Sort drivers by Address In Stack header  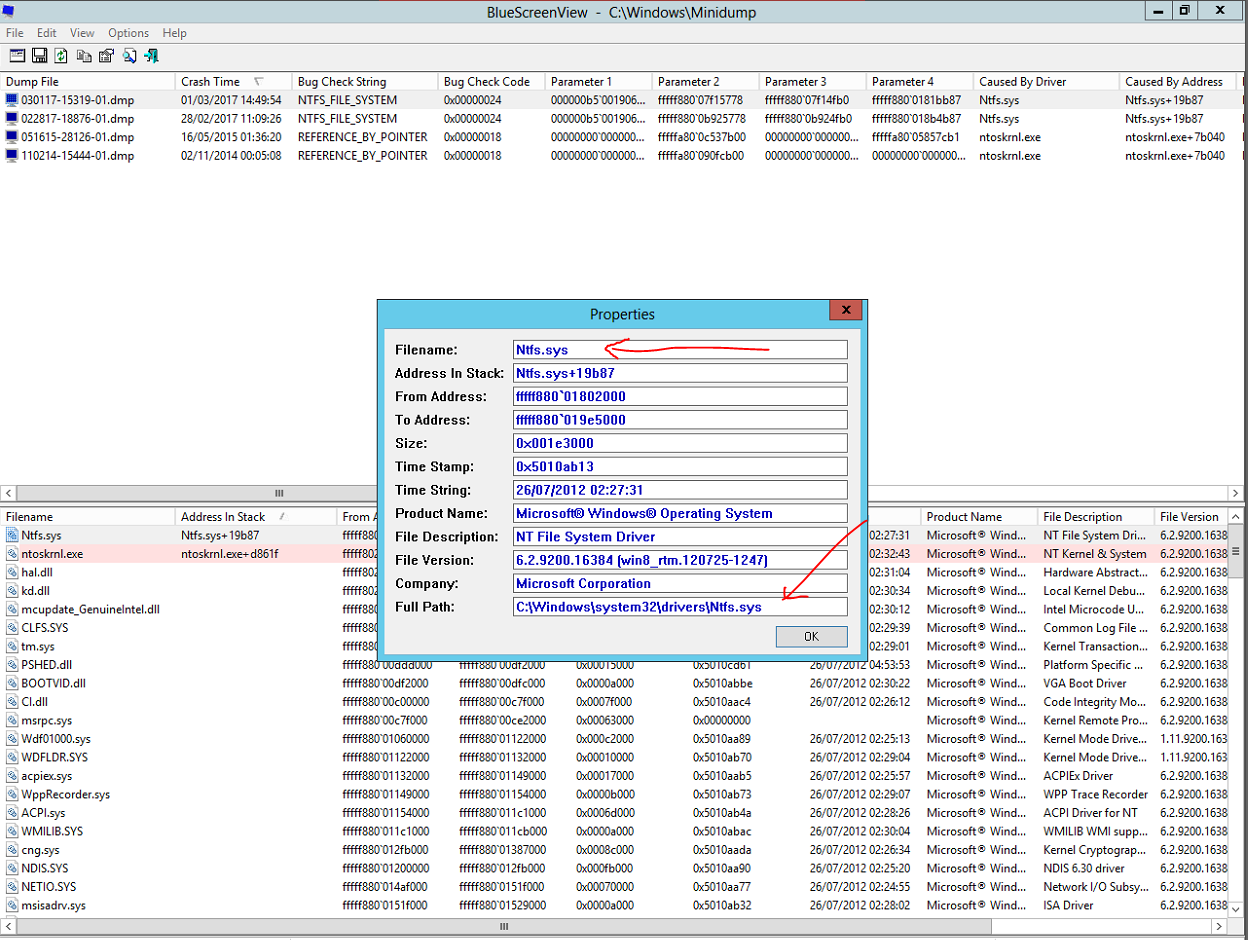pos(255,517)
